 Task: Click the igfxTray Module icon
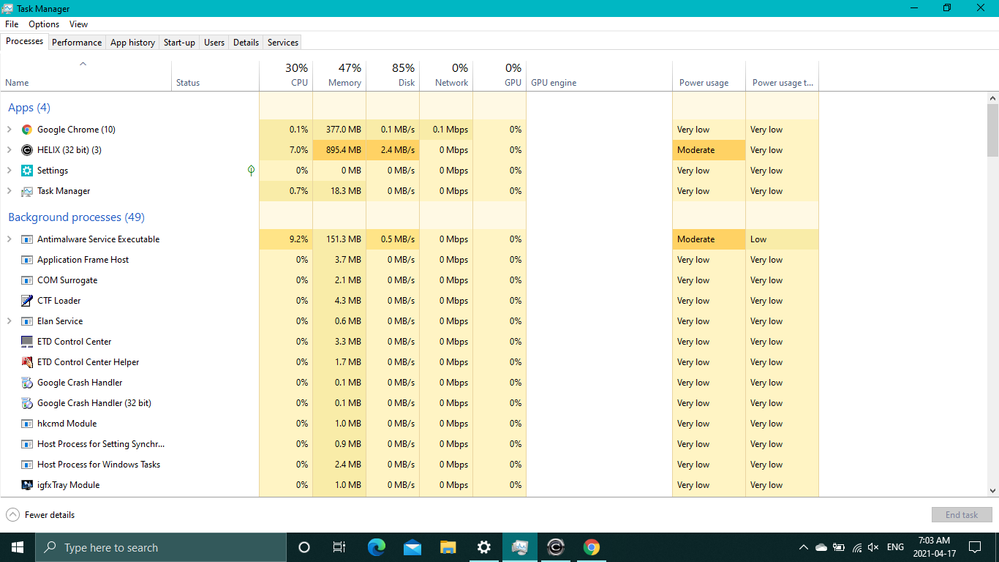[27, 485]
